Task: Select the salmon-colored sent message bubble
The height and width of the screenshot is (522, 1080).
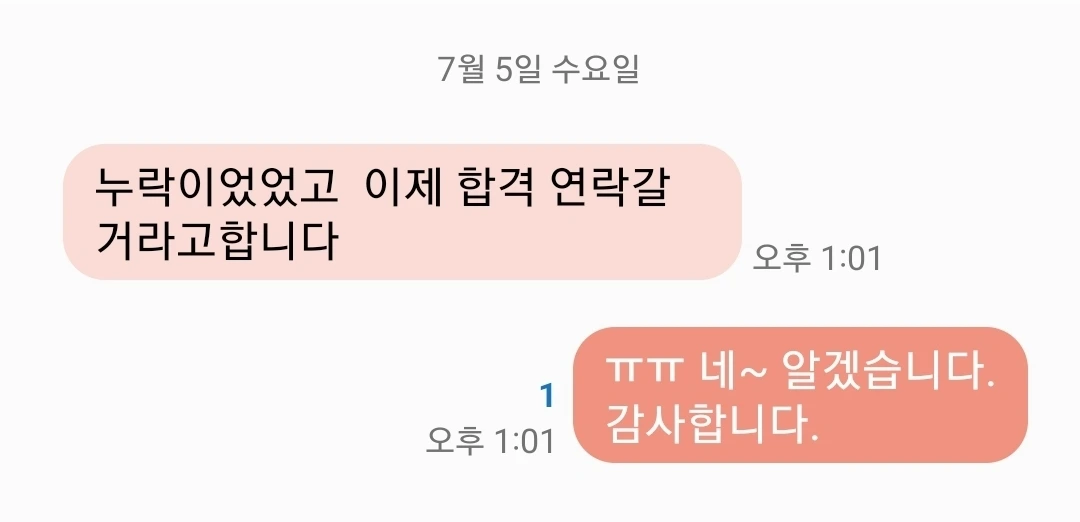Action: point(800,395)
